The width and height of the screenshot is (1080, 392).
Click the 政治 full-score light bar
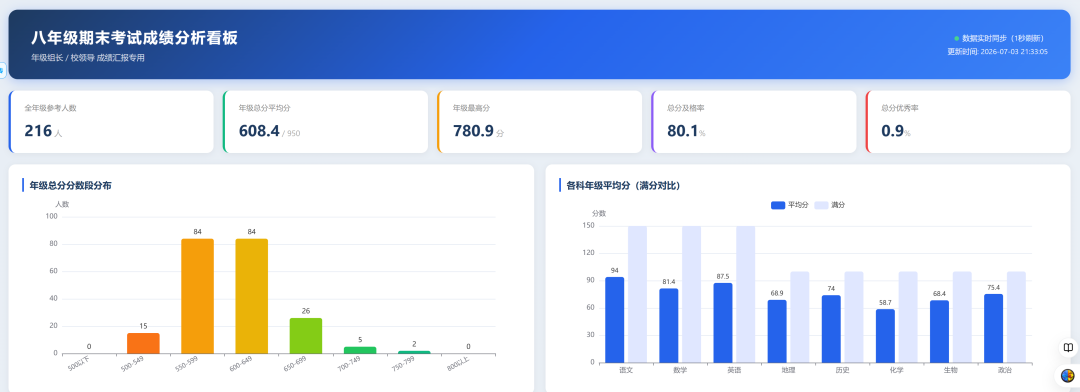point(1016,317)
